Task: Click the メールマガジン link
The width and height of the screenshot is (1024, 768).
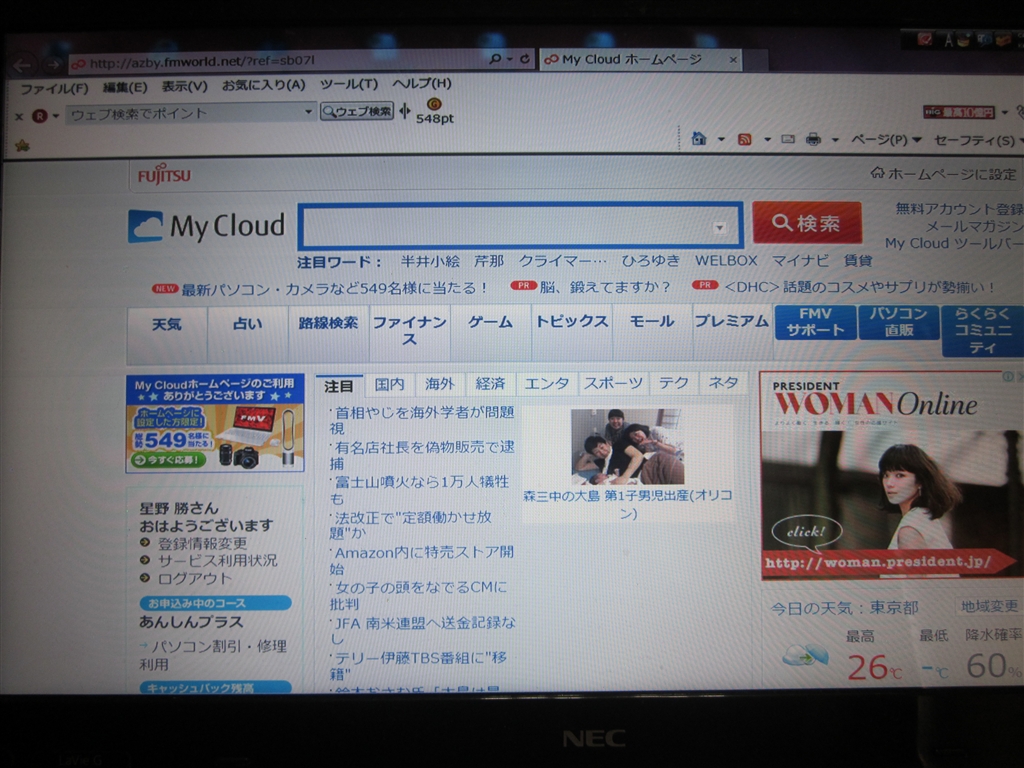Action: tap(974, 226)
